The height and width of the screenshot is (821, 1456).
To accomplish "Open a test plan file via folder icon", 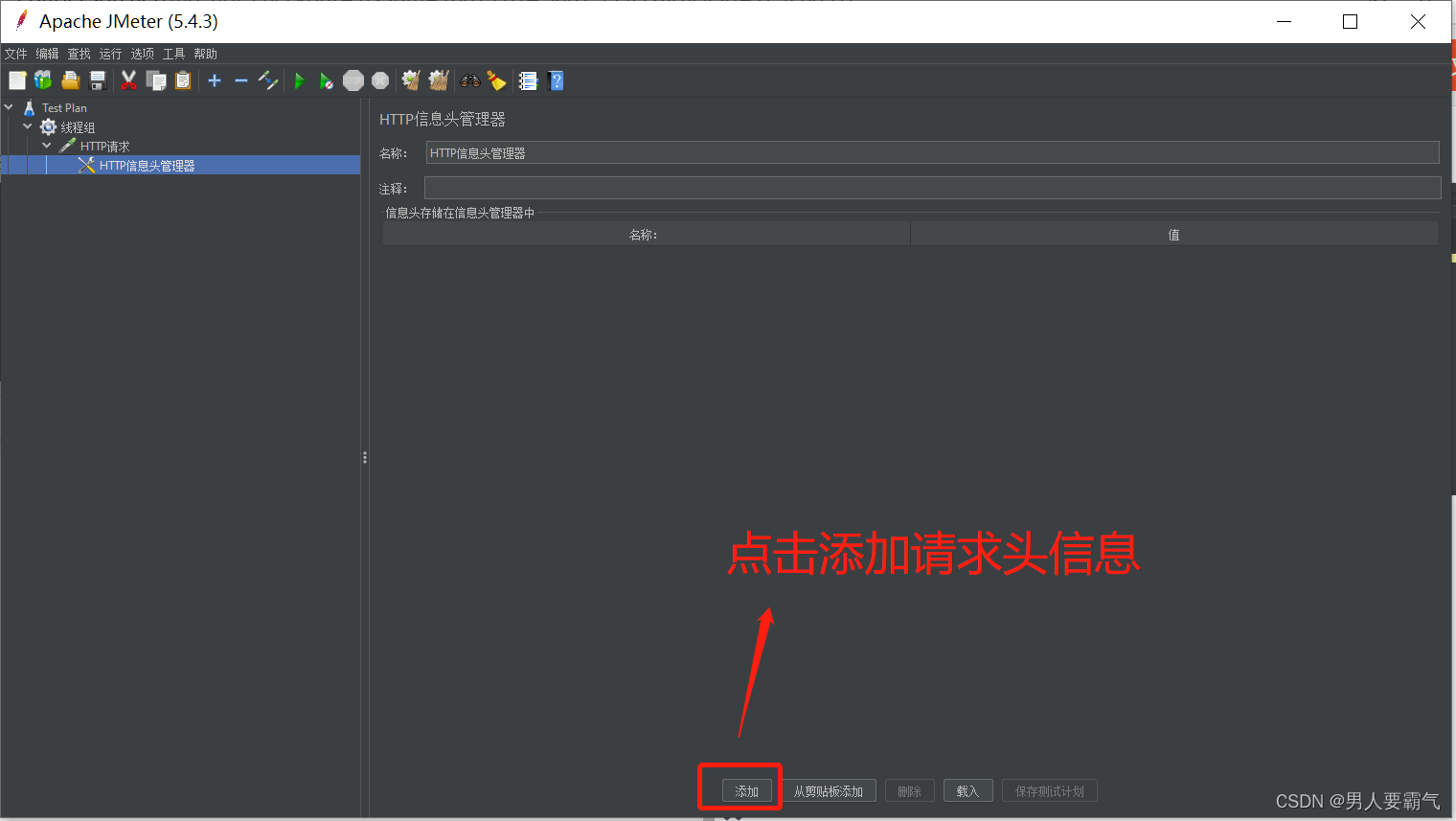I will (70, 80).
